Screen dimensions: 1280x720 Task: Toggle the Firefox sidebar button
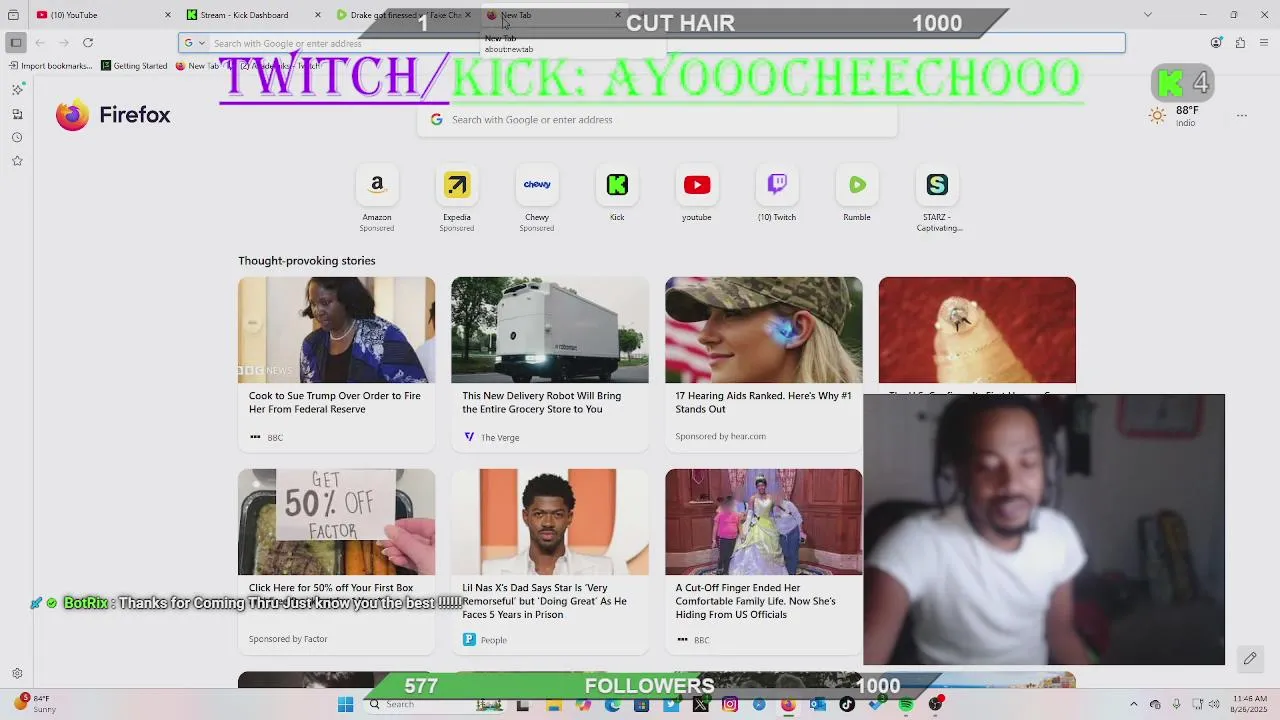pos(15,43)
